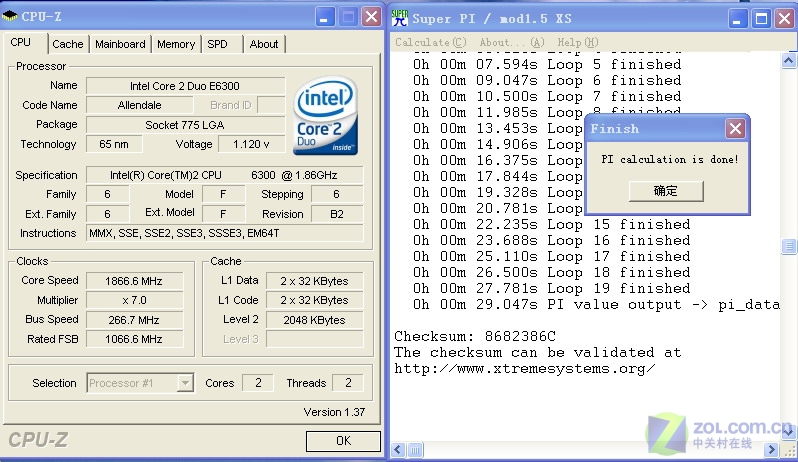Click the 'Loop 15 finished' line
This screenshot has height=462, width=798.
click(x=552, y=224)
